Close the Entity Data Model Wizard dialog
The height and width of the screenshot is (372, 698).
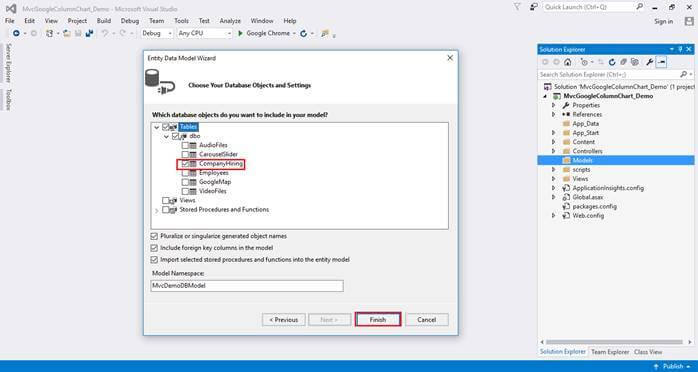tap(450, 58)
